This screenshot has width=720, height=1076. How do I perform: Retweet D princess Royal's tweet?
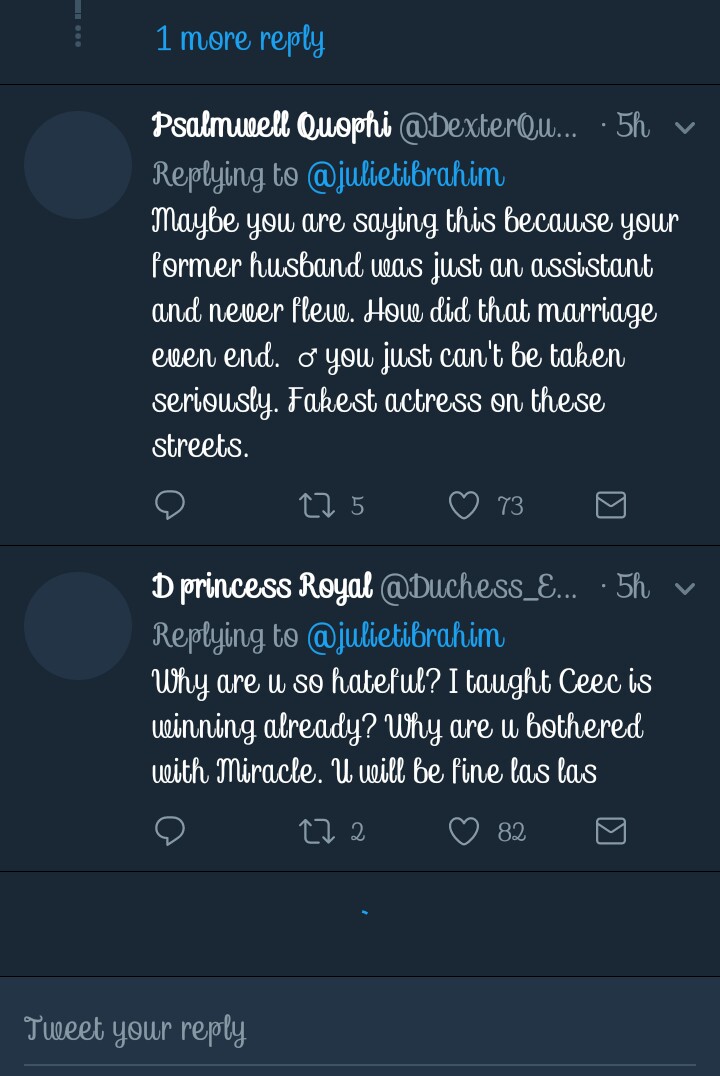tap(316, 831)
